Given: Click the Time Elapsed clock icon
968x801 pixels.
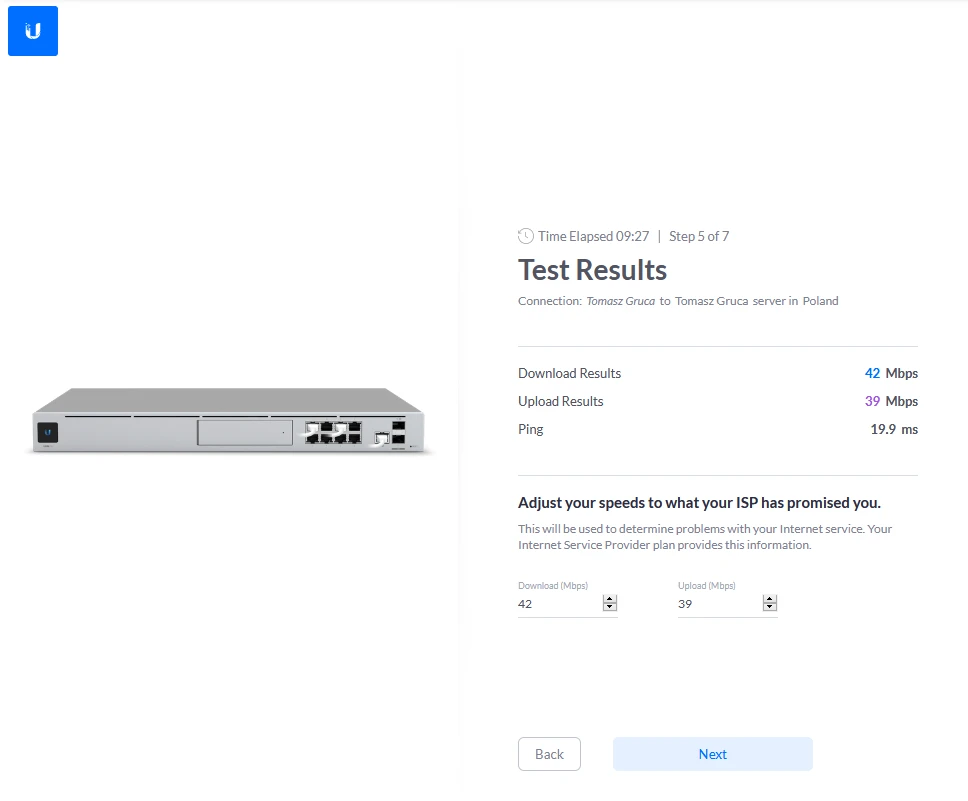Looking at the screenshot, I should pyautogui.click(x=526, y=236).
